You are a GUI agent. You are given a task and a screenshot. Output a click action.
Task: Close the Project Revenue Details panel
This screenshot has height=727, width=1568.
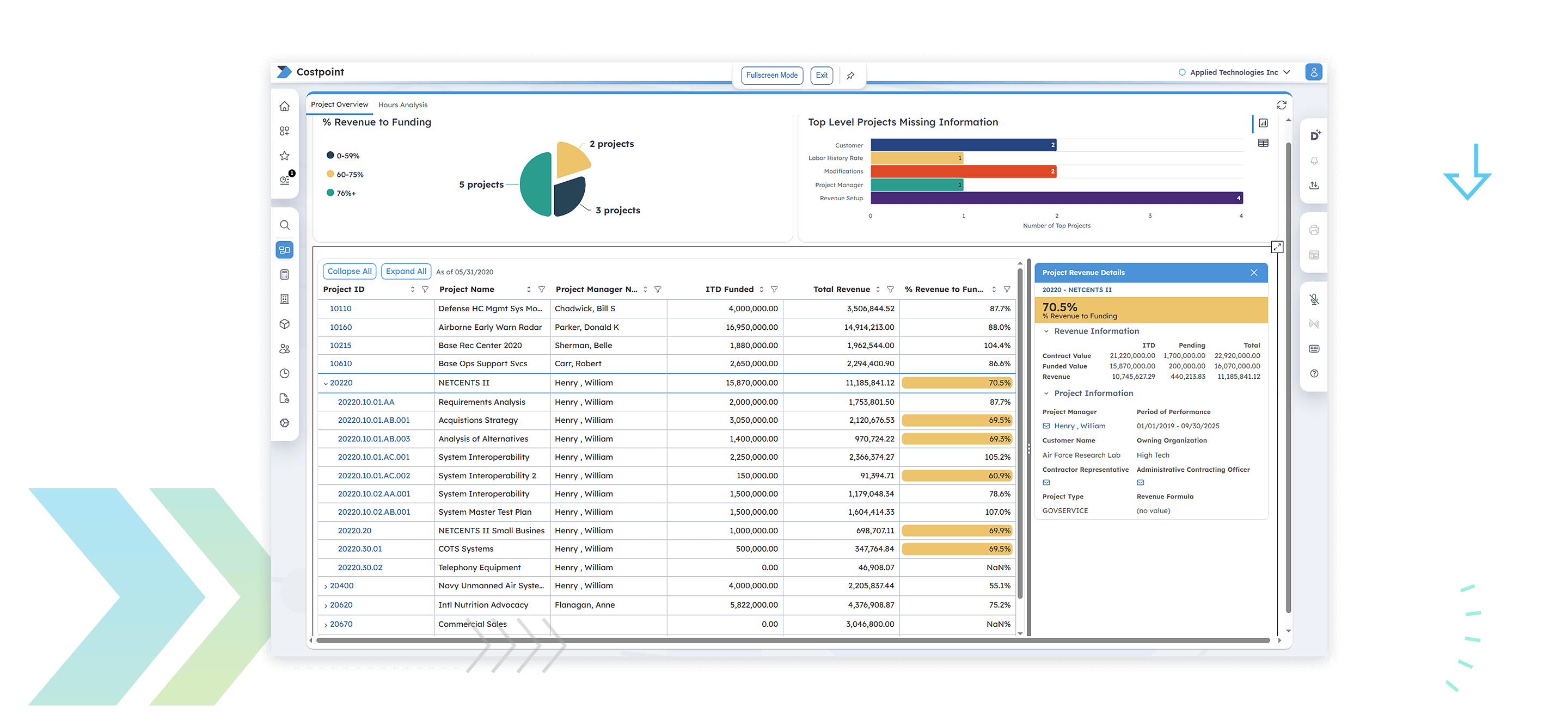(1253, 273)
